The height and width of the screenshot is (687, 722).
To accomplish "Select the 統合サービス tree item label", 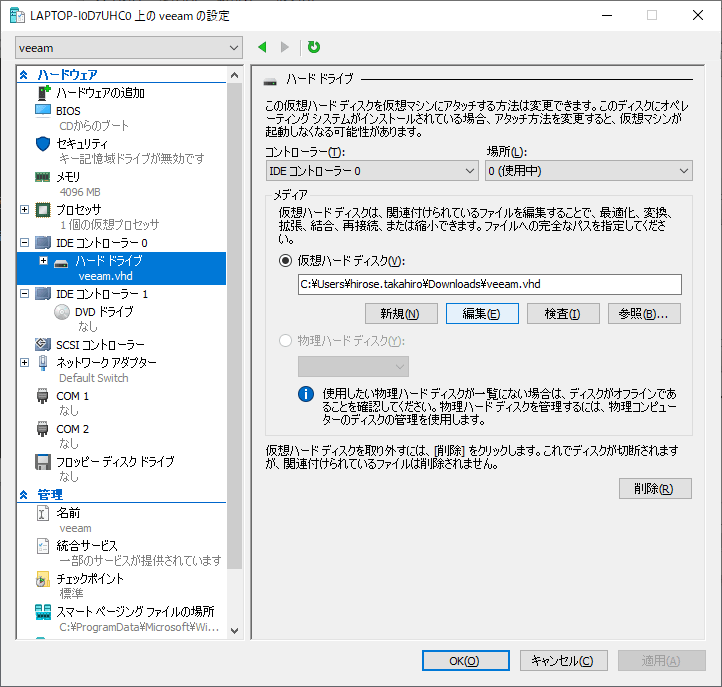I will [x=87, y=546].
